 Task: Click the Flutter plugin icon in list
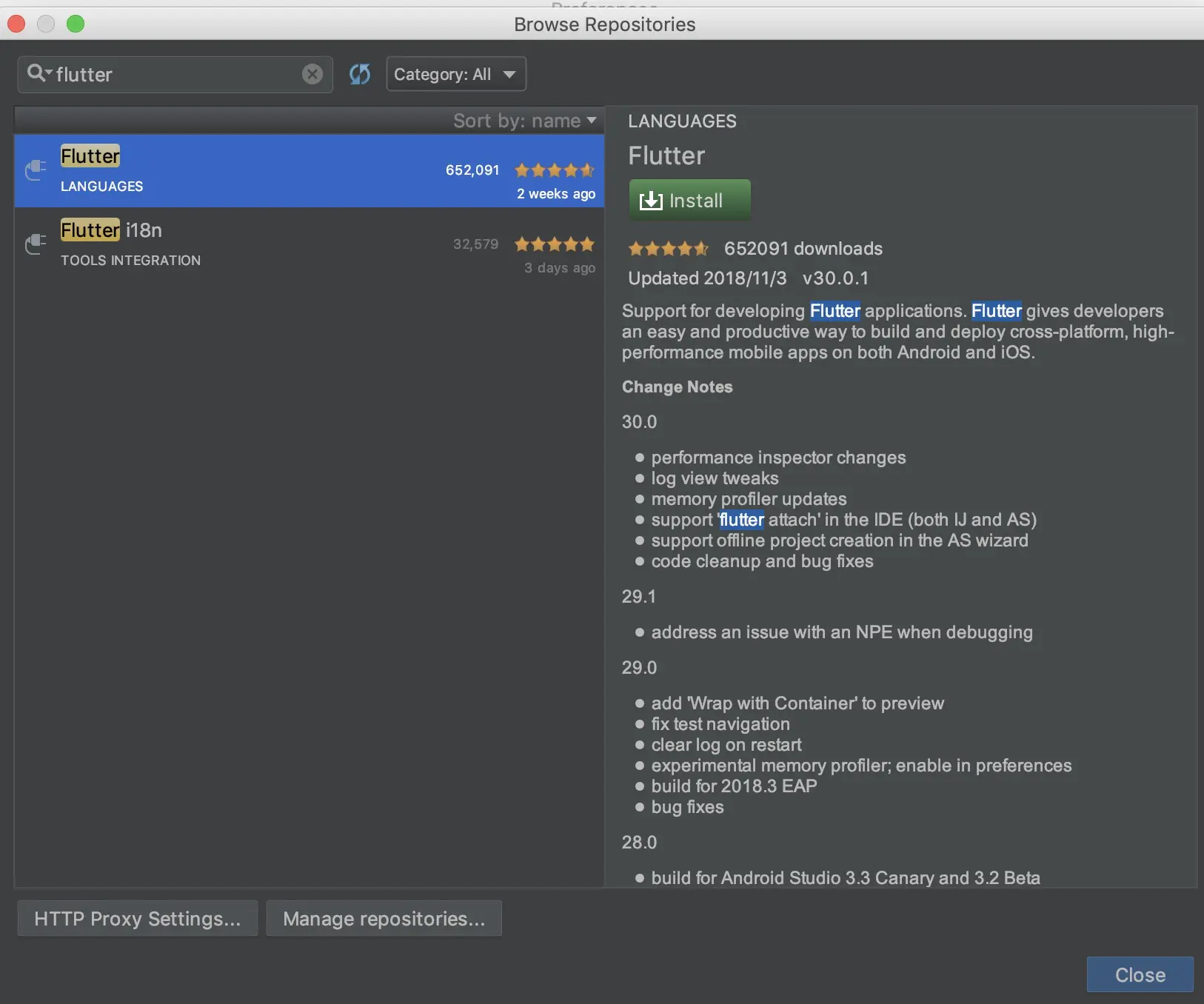pyautogui.click(x=36, y=170)
